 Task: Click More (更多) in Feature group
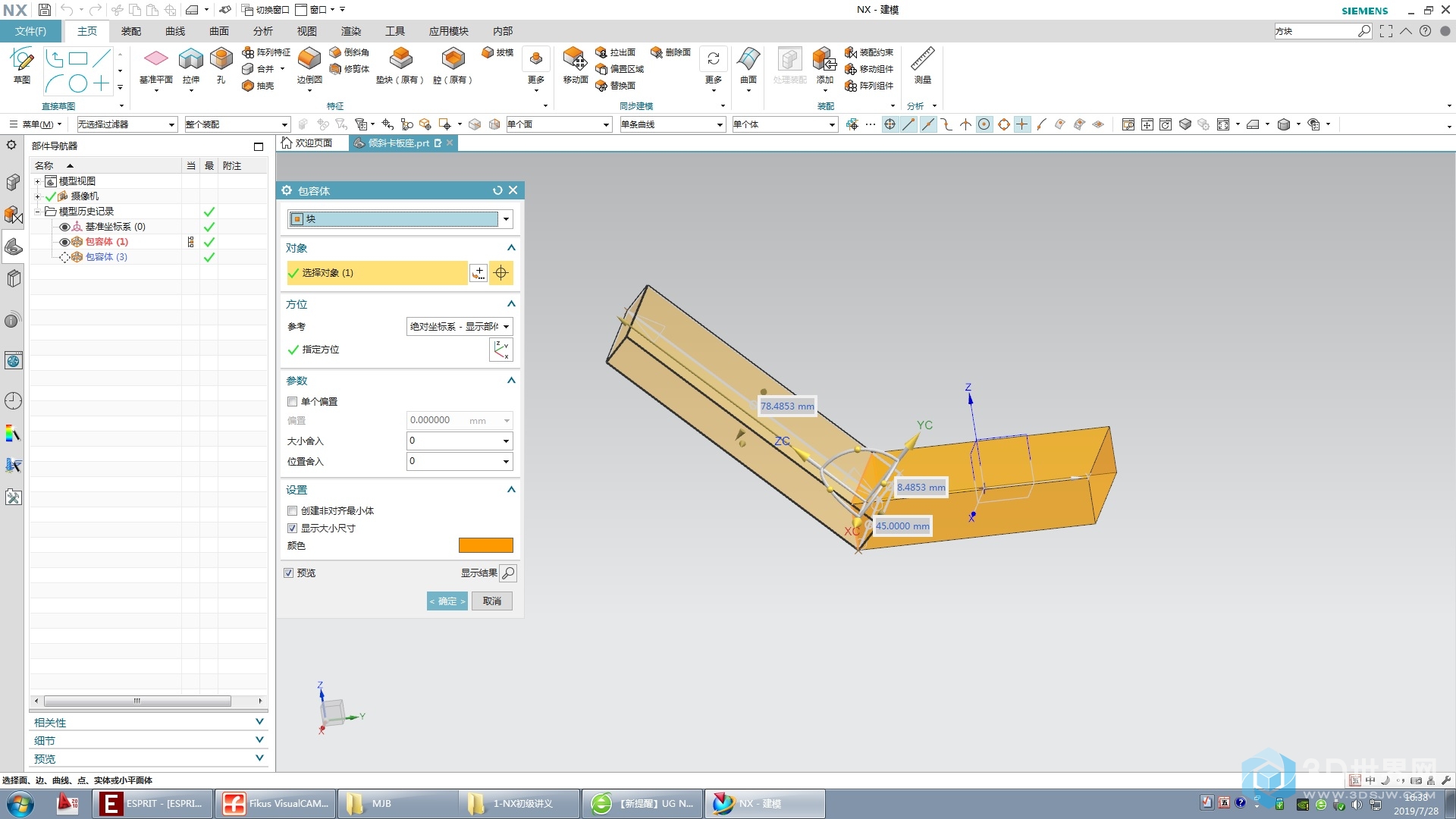[536, 70]
